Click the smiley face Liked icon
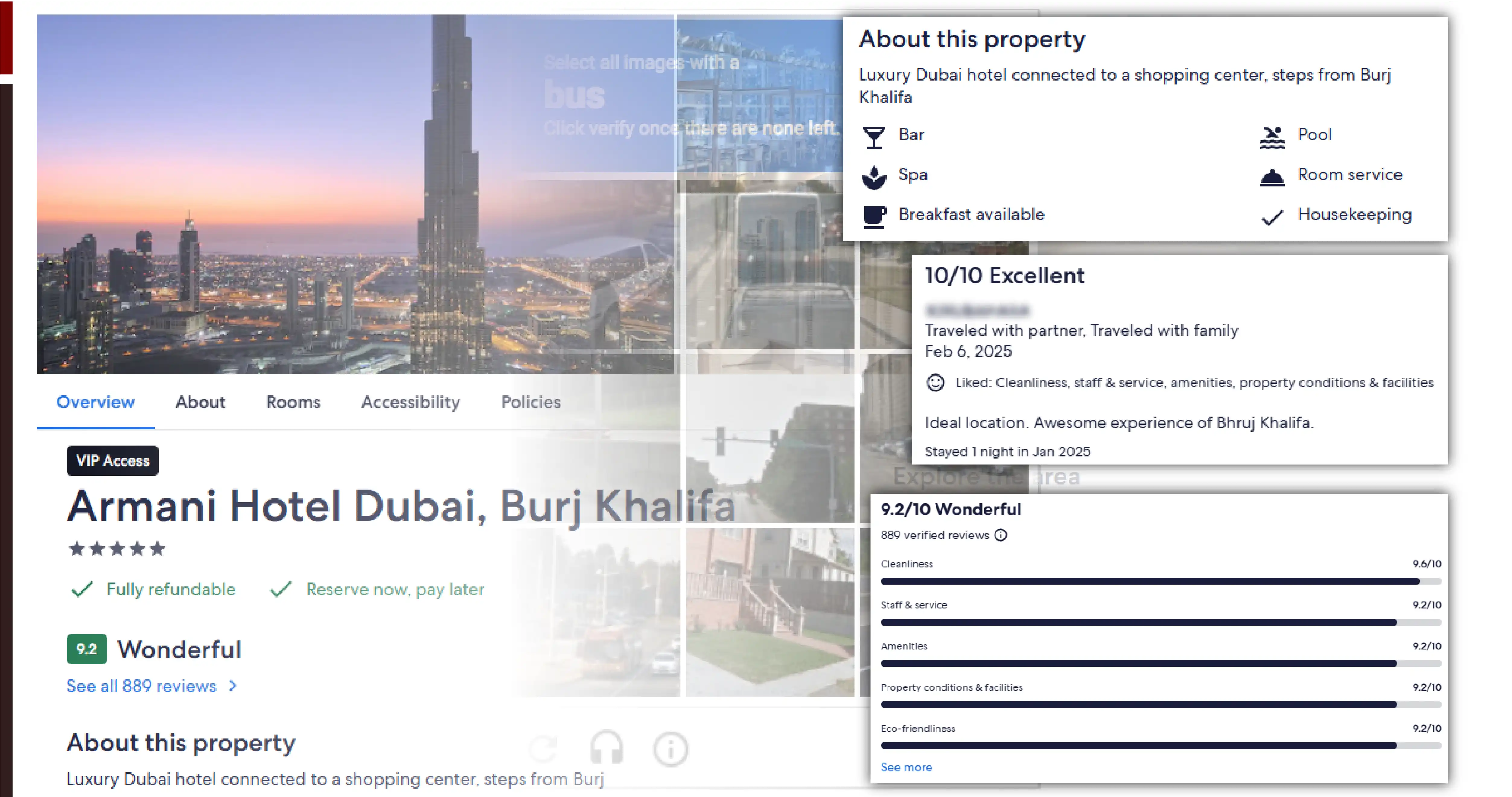 935,383
